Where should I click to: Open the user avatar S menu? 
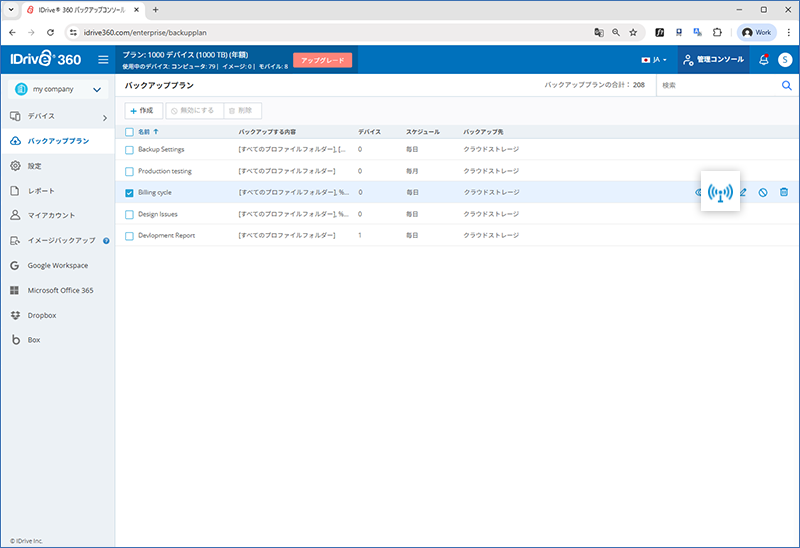pos(785,60)
